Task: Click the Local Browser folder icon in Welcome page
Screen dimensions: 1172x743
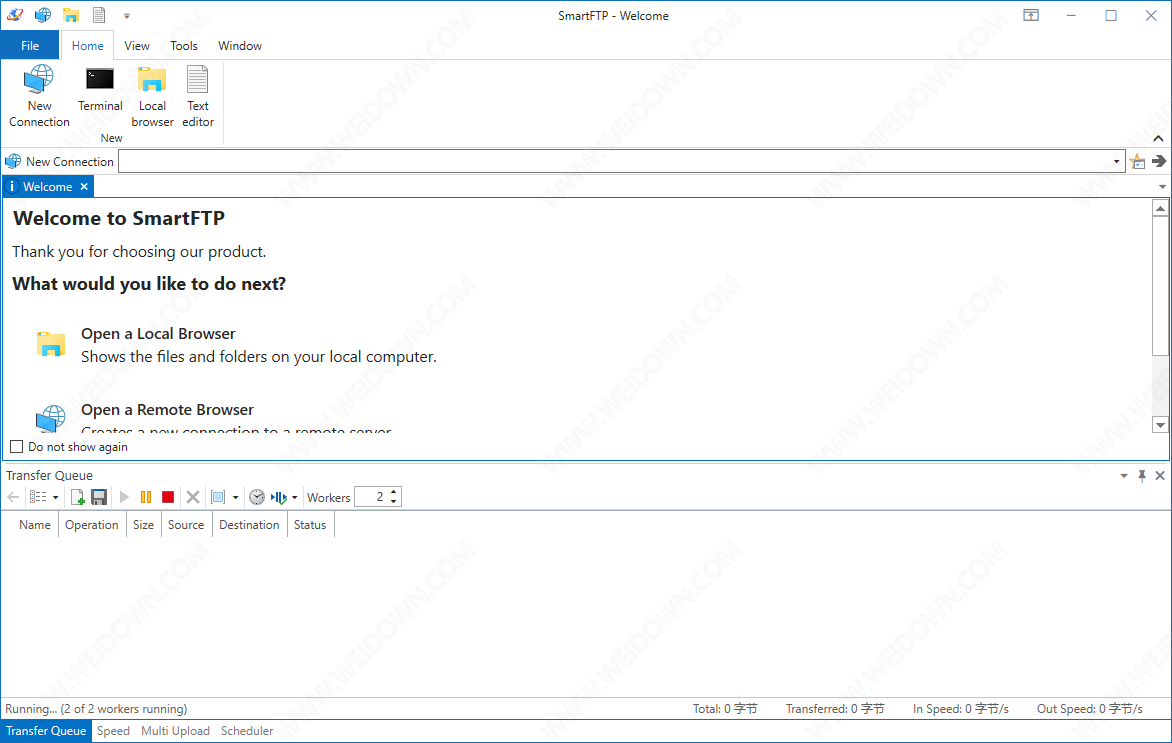Action: [51, 344]
